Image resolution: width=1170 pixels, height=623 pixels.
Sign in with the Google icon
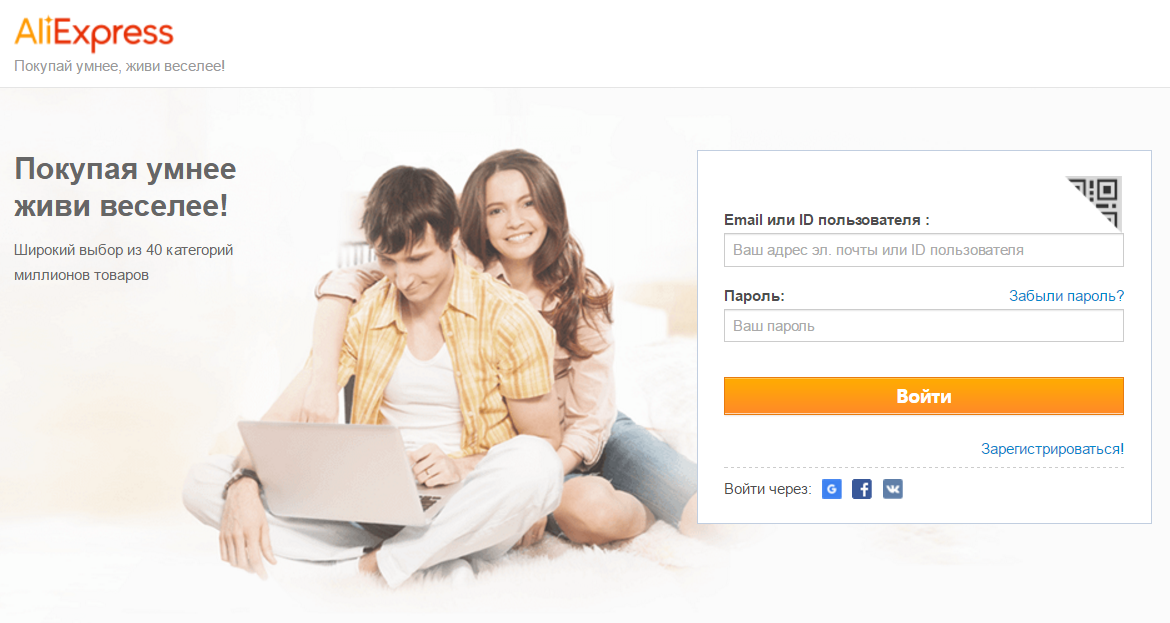pos(831,489)
